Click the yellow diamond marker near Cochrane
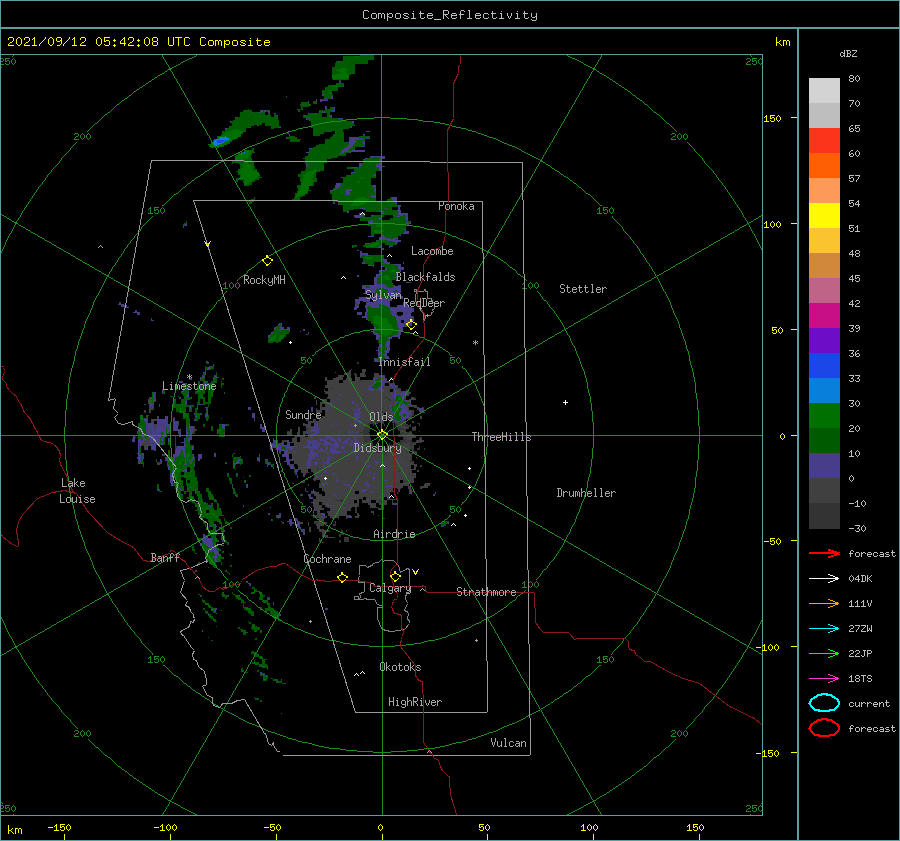This screenshot has height=841, width=900. 343,577
